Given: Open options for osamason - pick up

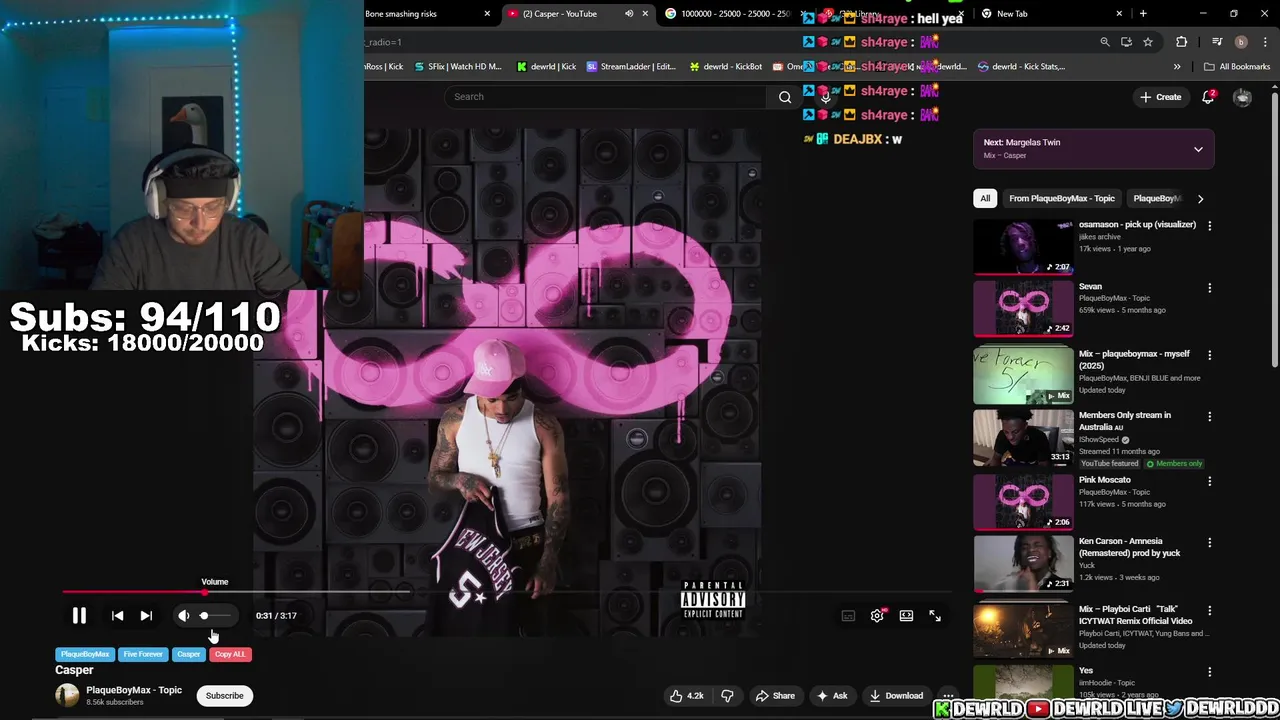Looking at the screenshot, I should point(1209,226).
